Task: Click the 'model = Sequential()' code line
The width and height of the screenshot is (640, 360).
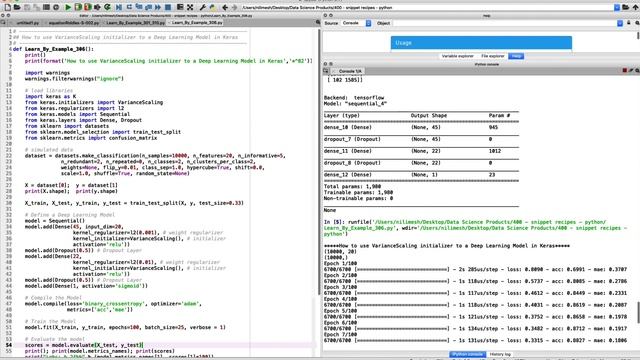Action: point(55,220)
